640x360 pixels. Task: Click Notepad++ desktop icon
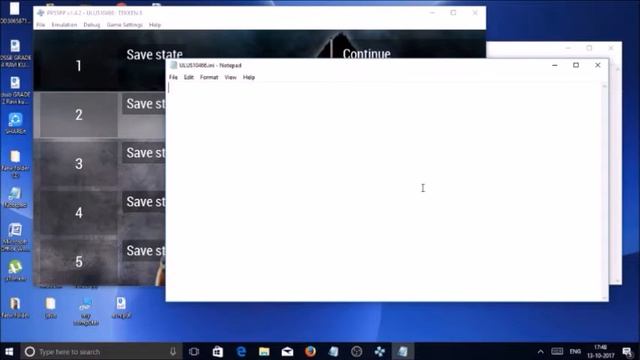(16, 197)
